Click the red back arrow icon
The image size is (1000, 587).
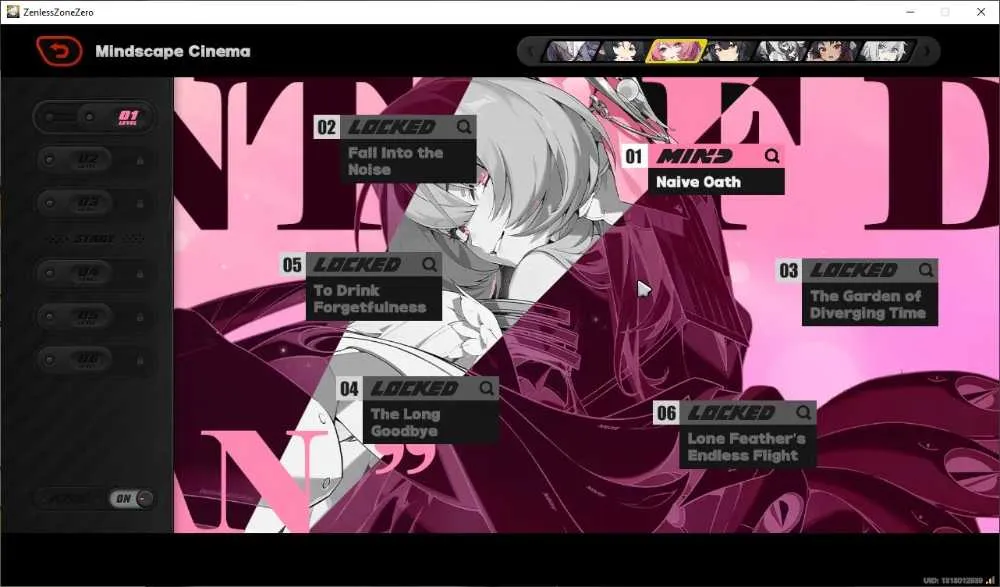59,51
